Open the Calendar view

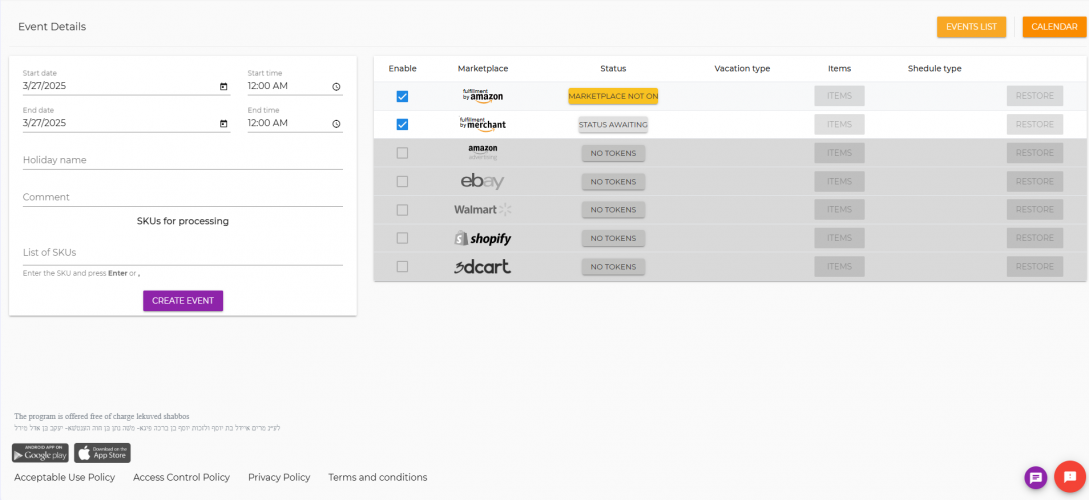(x=1054, y=27)
